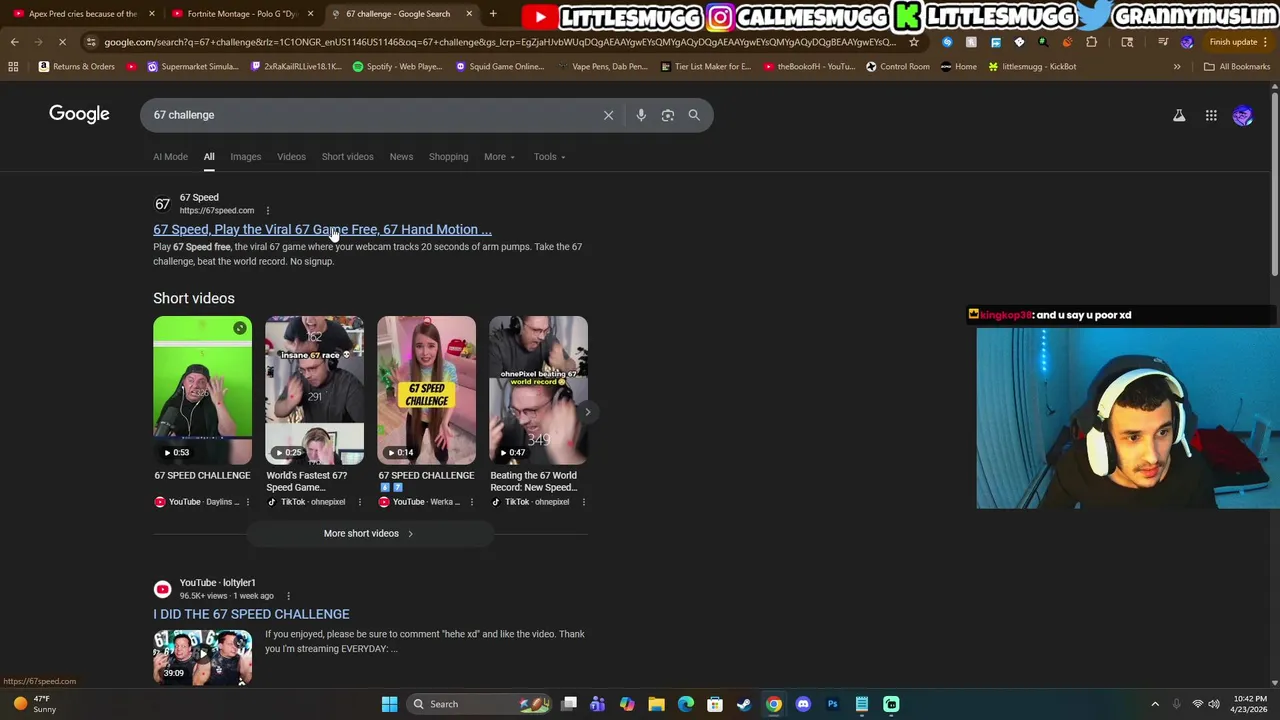Open Steam from the taskbar
The height and width of the screenshot is (720, 1280).
[x=744, y=704]
